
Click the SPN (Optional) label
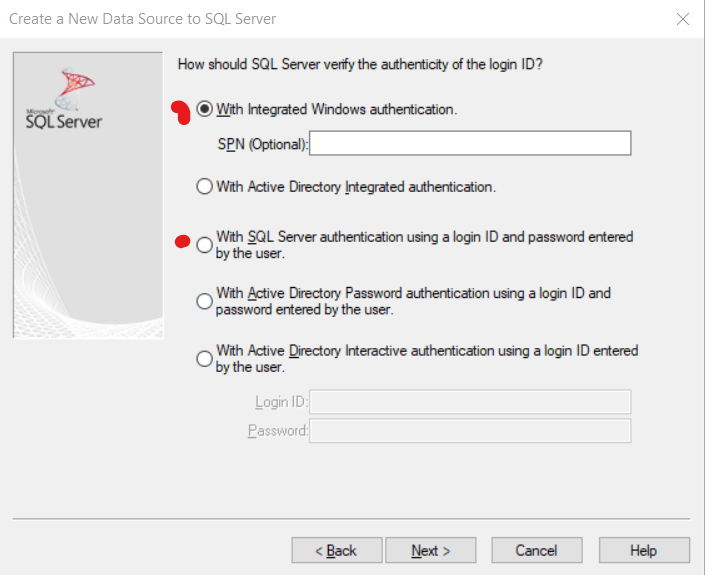tap(262, 144)
